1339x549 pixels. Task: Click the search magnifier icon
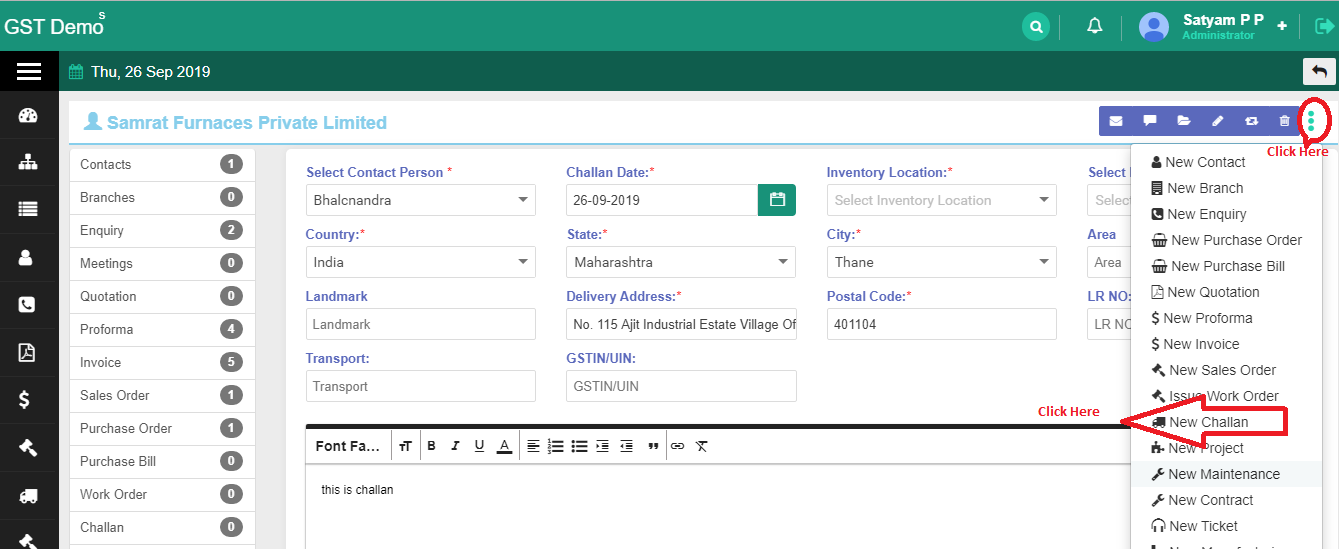[1036, 26]
